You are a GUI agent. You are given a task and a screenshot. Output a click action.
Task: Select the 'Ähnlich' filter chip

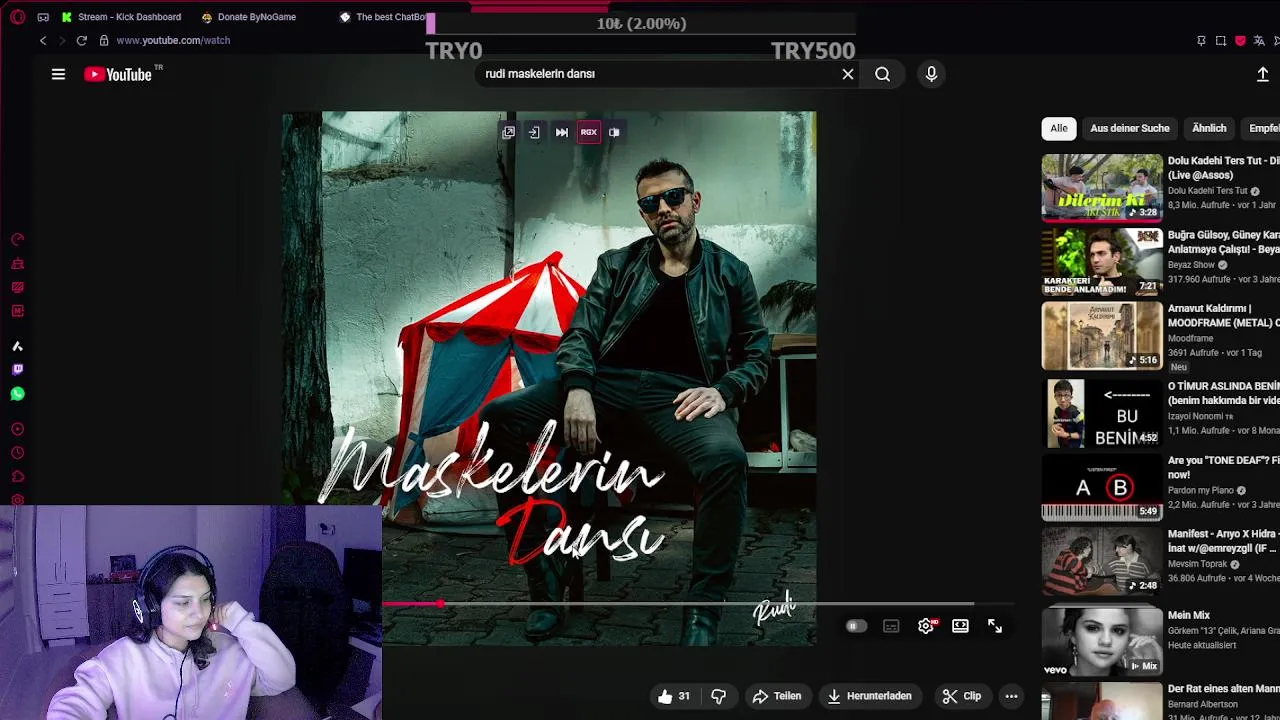click(1209, 128)
